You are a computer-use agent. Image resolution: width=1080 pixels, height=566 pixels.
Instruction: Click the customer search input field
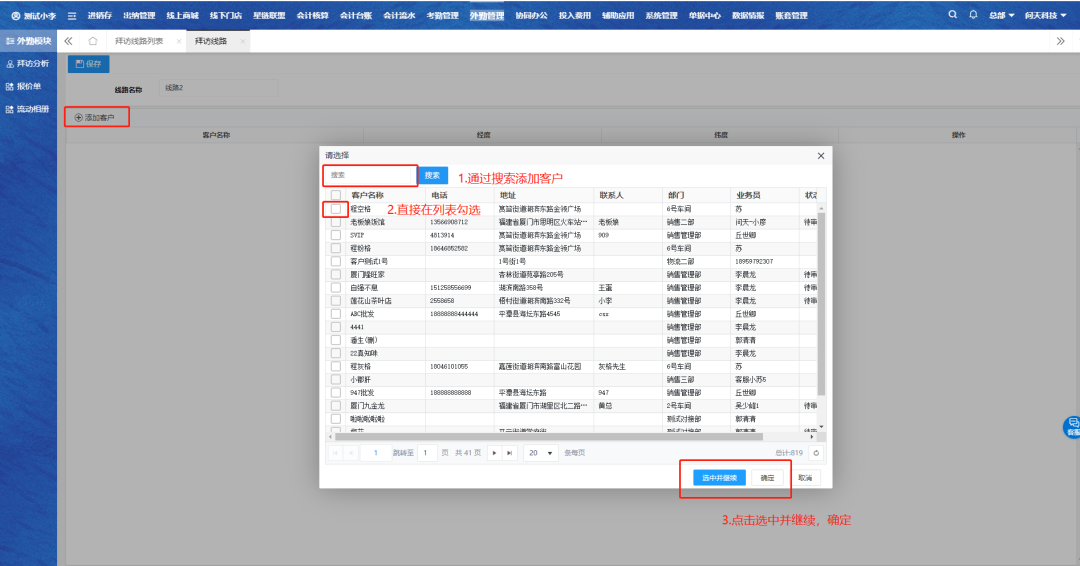coord(370,175)
